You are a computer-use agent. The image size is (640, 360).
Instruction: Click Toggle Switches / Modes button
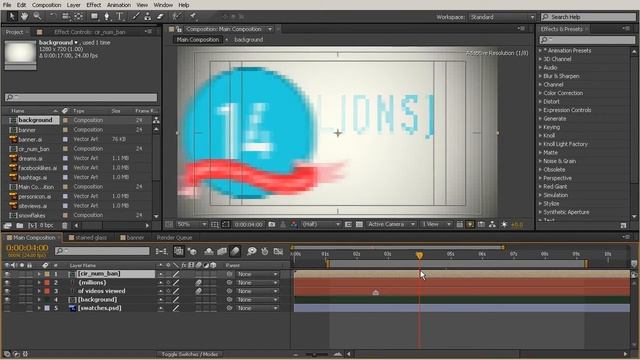coord(190,354)
